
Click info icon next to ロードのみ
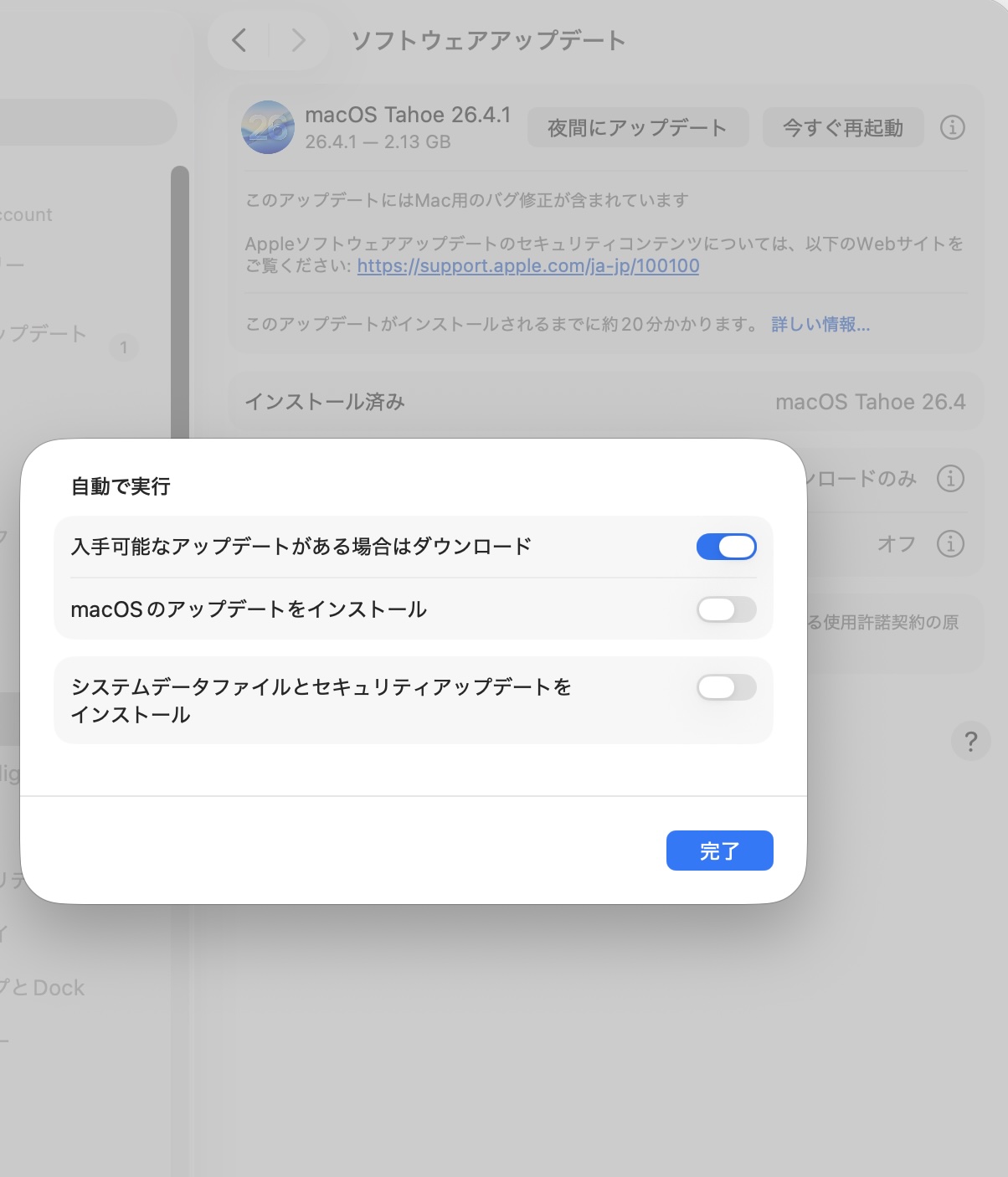(x=950, y=479)
